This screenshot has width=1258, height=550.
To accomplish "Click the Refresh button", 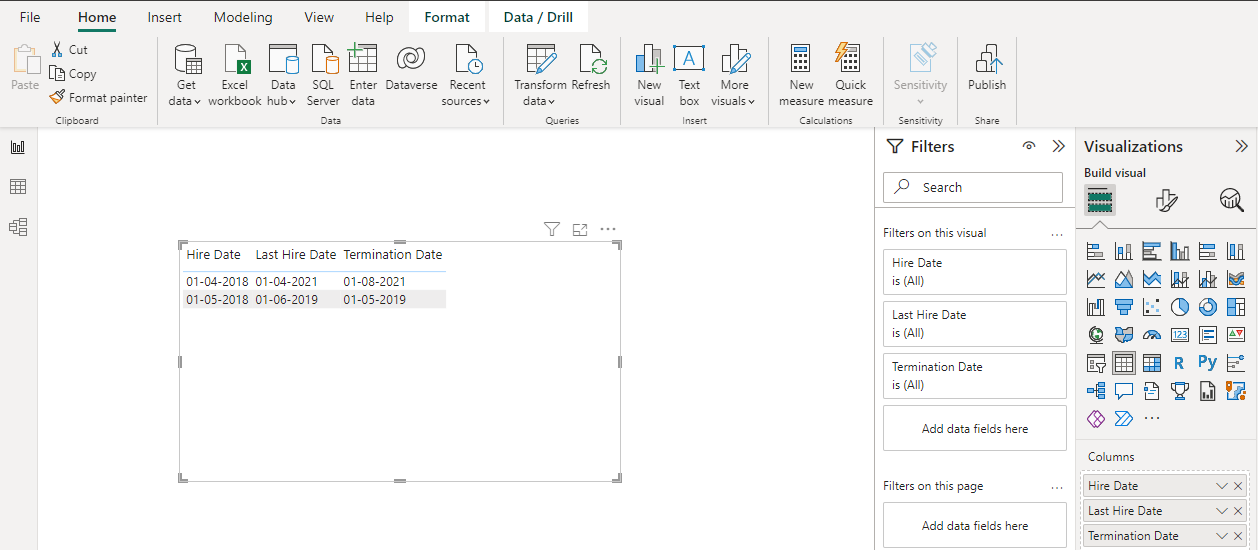I will 591,68.
